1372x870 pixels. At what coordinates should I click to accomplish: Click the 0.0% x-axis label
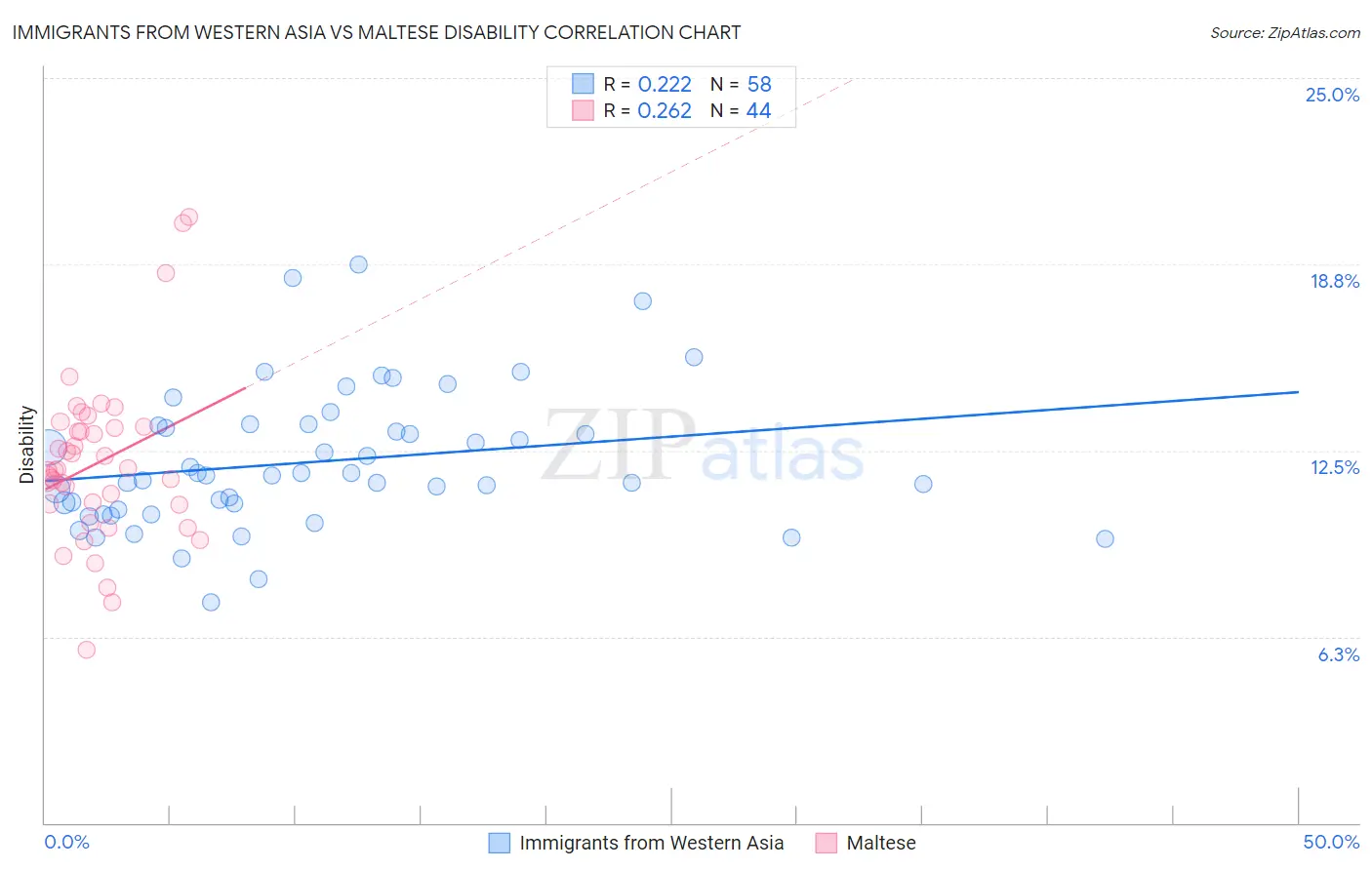(66, 842)
